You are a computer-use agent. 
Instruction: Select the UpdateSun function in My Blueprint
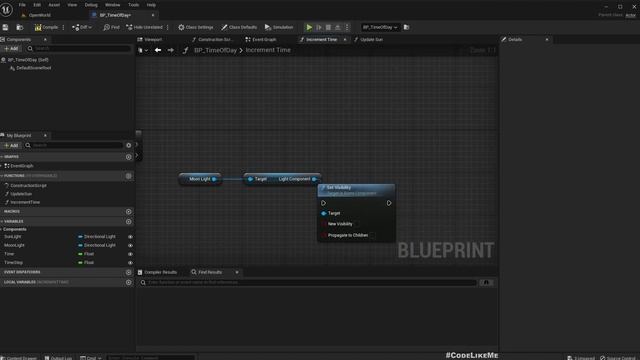pos(21,194)
